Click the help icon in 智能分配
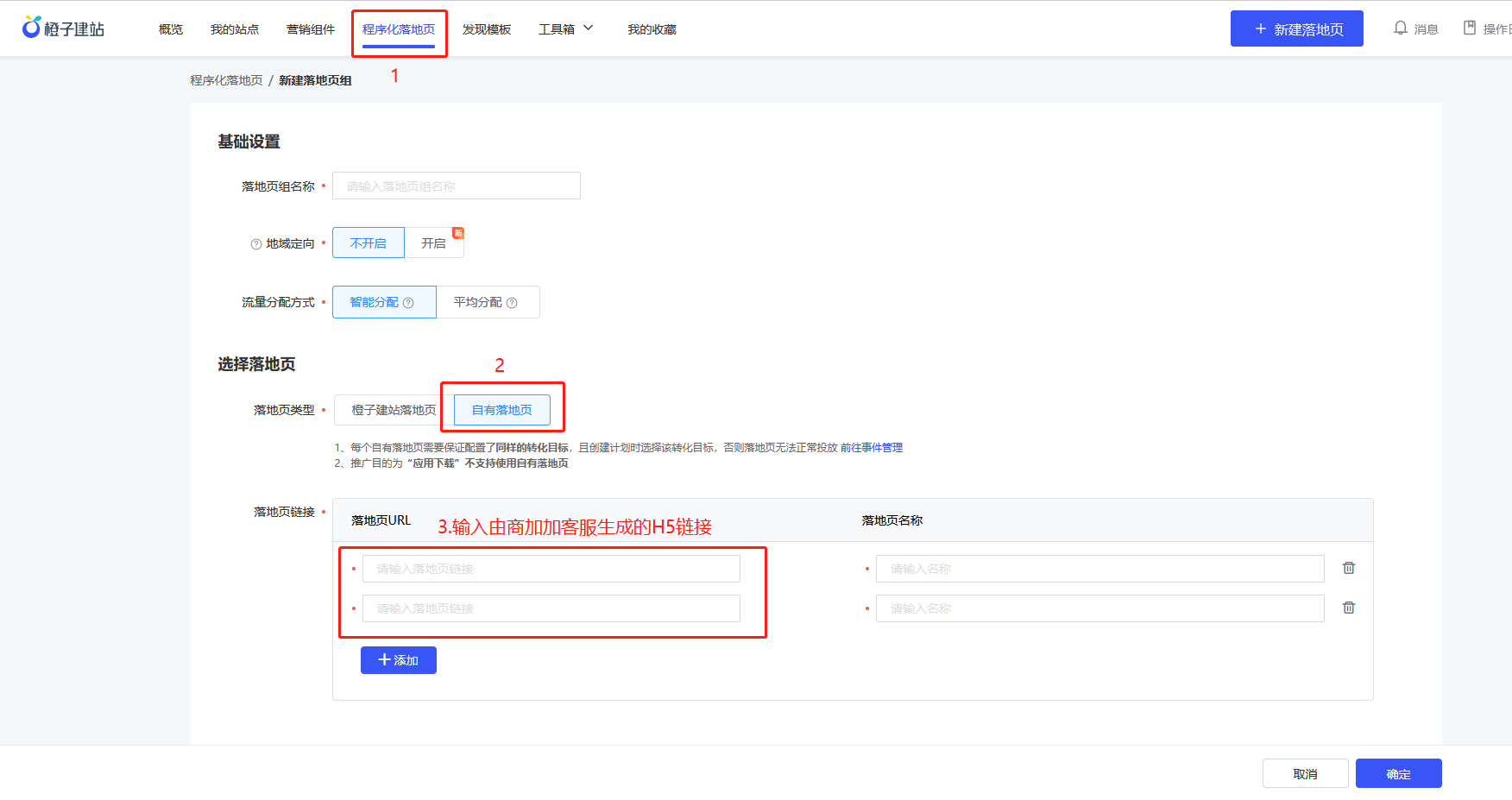Viewport: 1512px width, 800px height. 408,303
